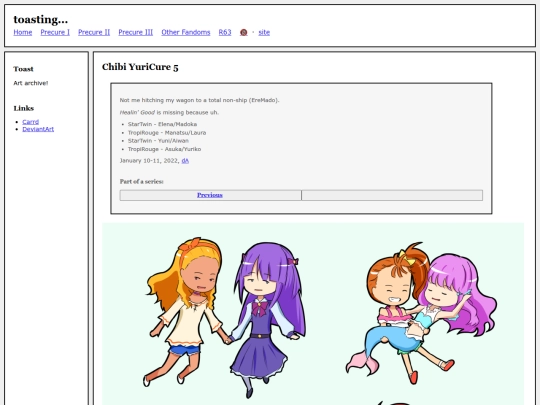Click the 'StarTwin - Elena/Madoka' list item
The height and width of the screenshot is (405, 540).
coord(163,124)
